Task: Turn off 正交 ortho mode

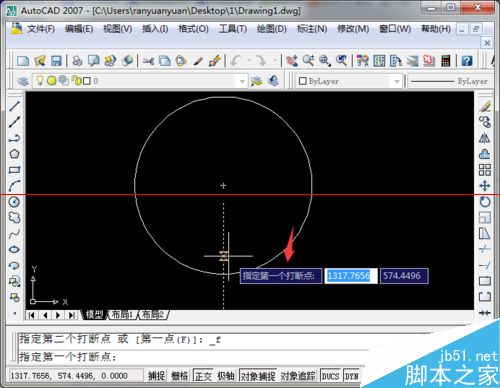Action: coord(203,376)
